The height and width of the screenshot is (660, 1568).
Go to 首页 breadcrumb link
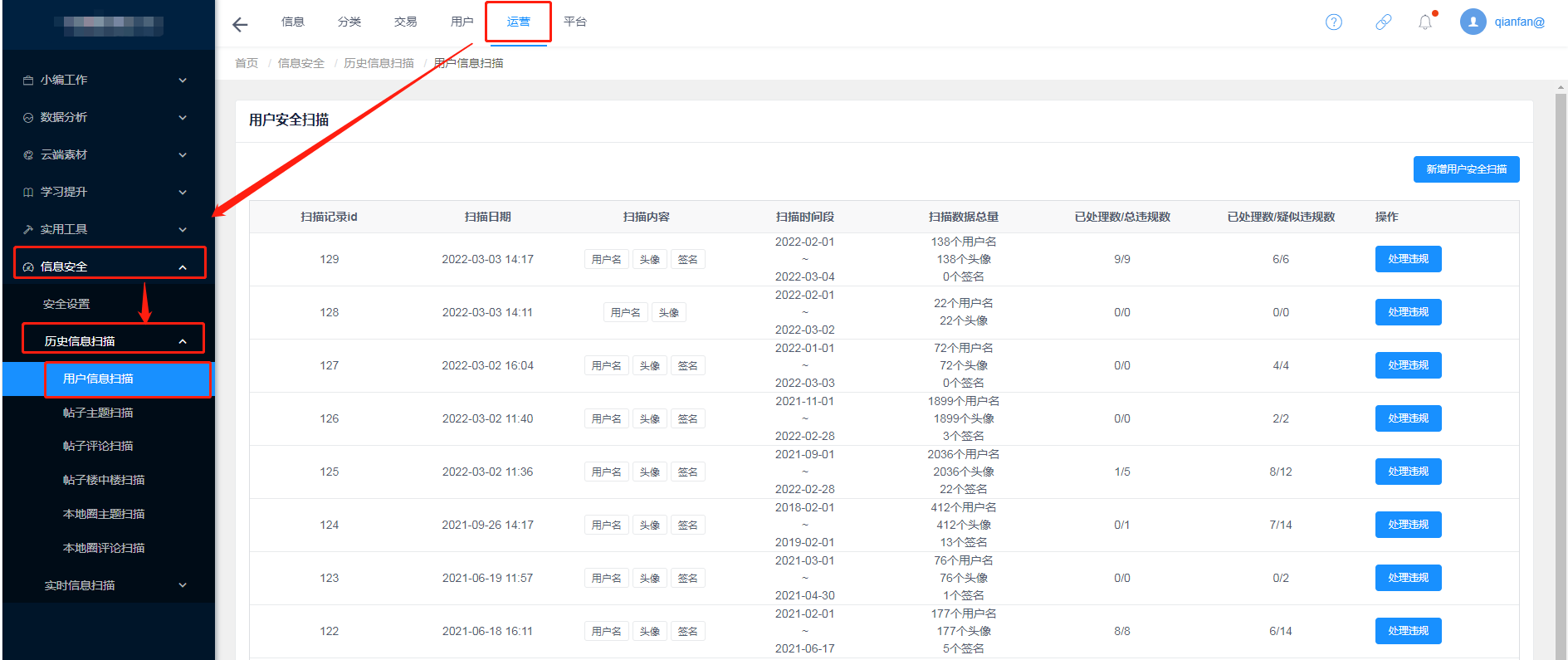[x=247, y=63]
